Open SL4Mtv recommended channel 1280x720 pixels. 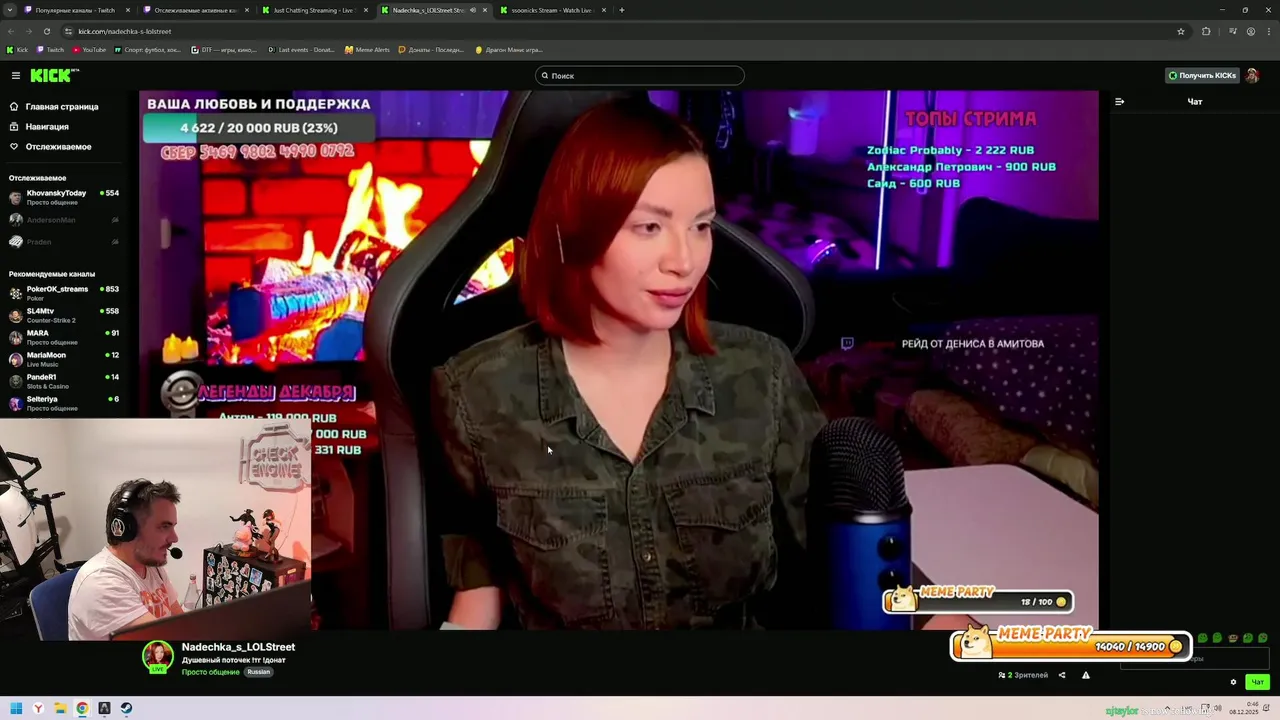(x=64, y=315)
